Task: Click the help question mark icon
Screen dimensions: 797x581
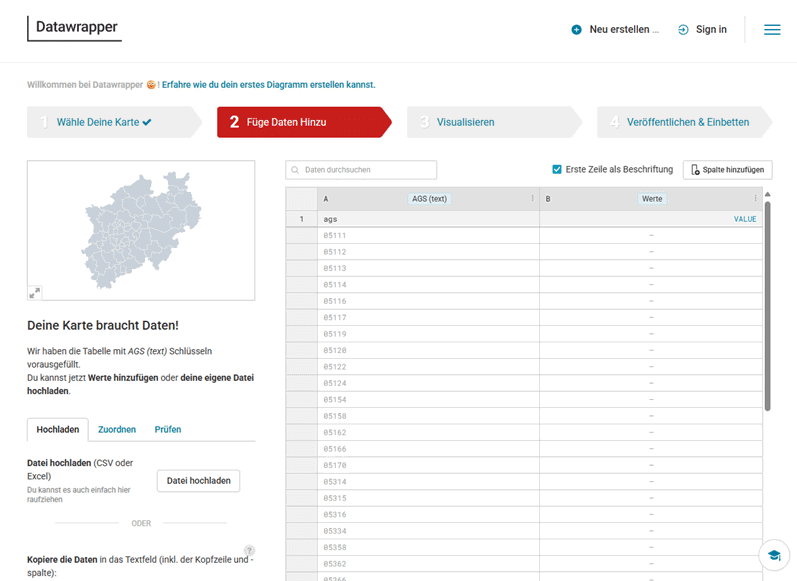Action: pos(249,551)
